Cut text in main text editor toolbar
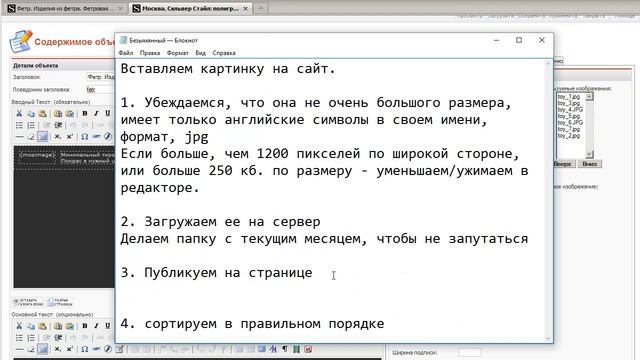Viewport: 640px width, 360px height. 19,326
